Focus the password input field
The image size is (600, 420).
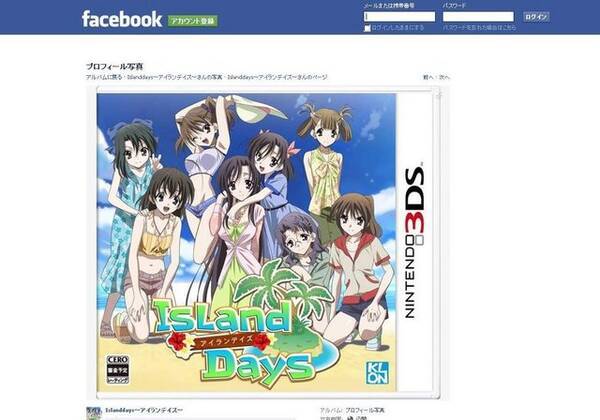click(x=478, y=16)
